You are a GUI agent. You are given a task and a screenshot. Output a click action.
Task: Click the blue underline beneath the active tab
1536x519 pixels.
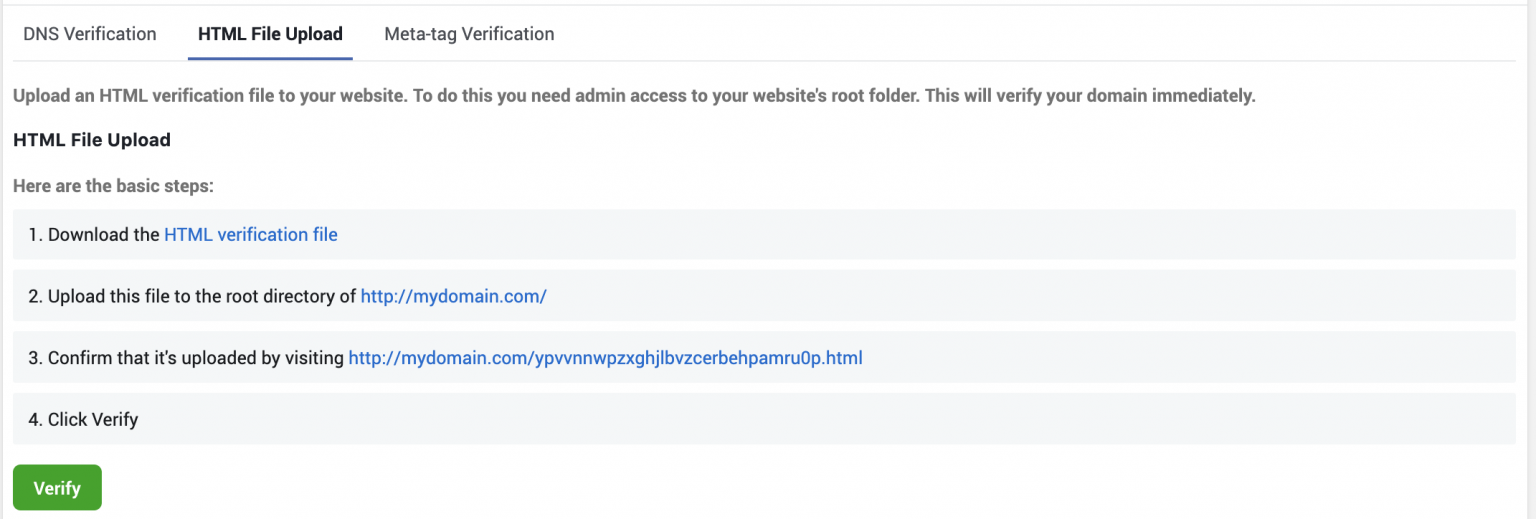(x=270, y=58)
